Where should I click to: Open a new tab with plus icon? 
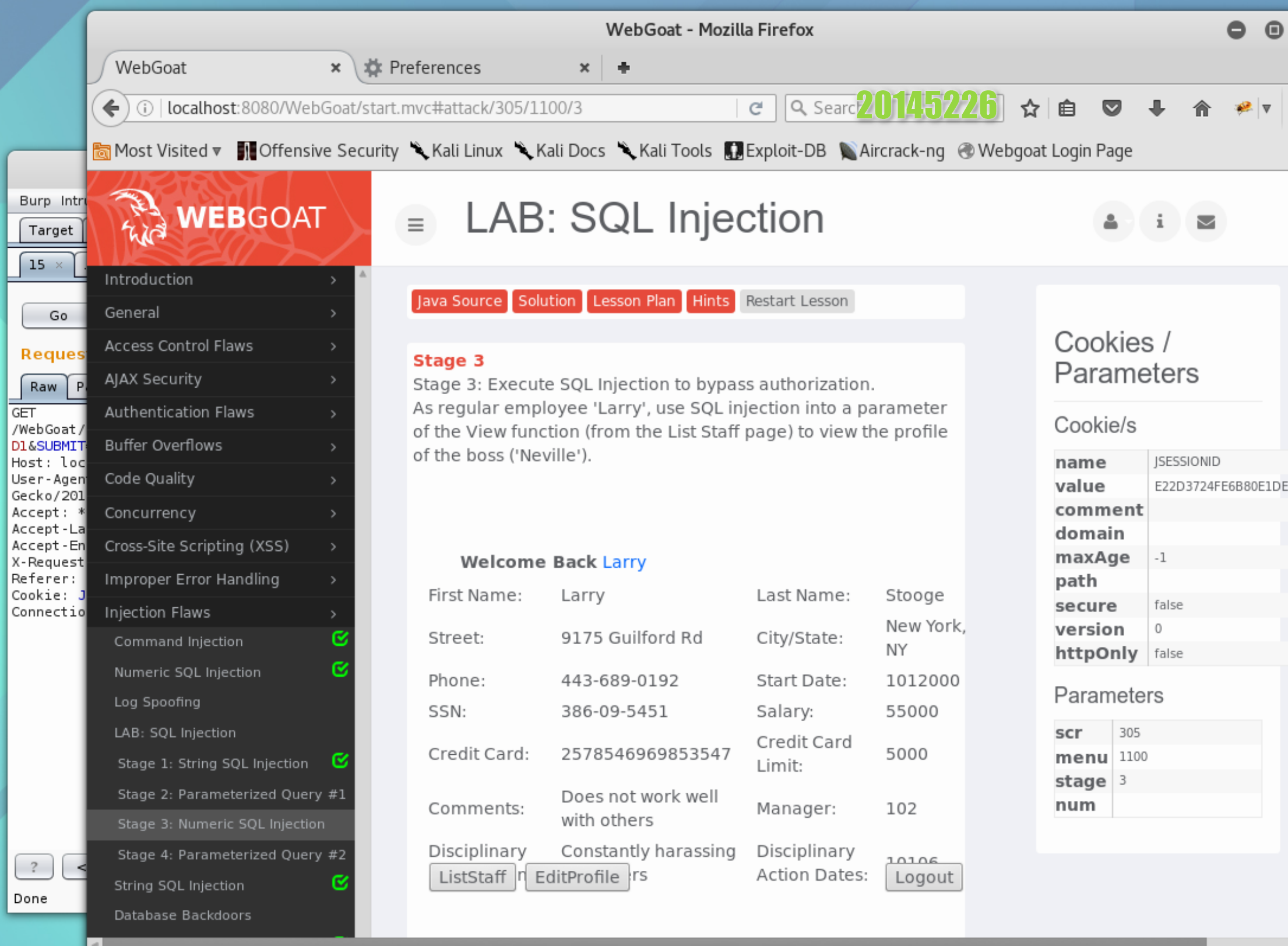623,68
